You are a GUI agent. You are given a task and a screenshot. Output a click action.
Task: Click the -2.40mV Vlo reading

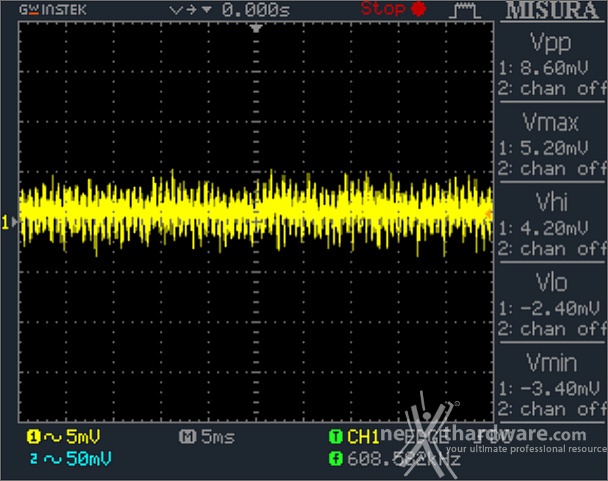(x=560, y=308)
